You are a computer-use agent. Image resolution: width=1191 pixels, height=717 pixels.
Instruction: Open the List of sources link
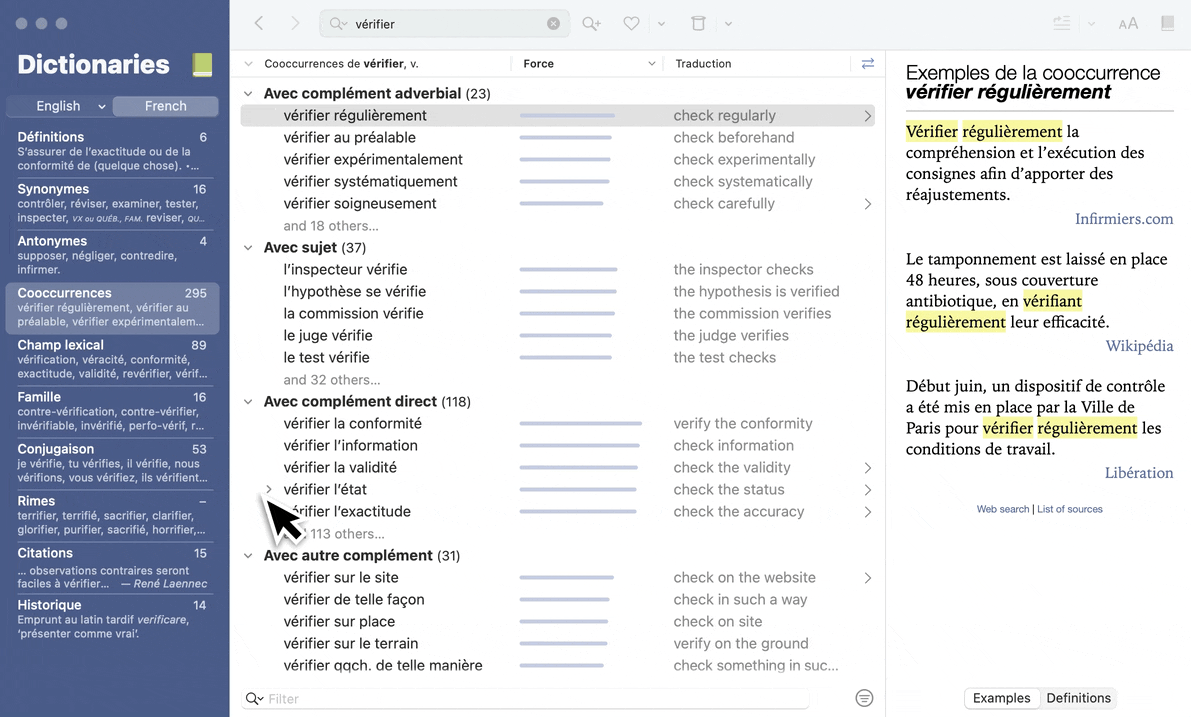[1069, 509]
